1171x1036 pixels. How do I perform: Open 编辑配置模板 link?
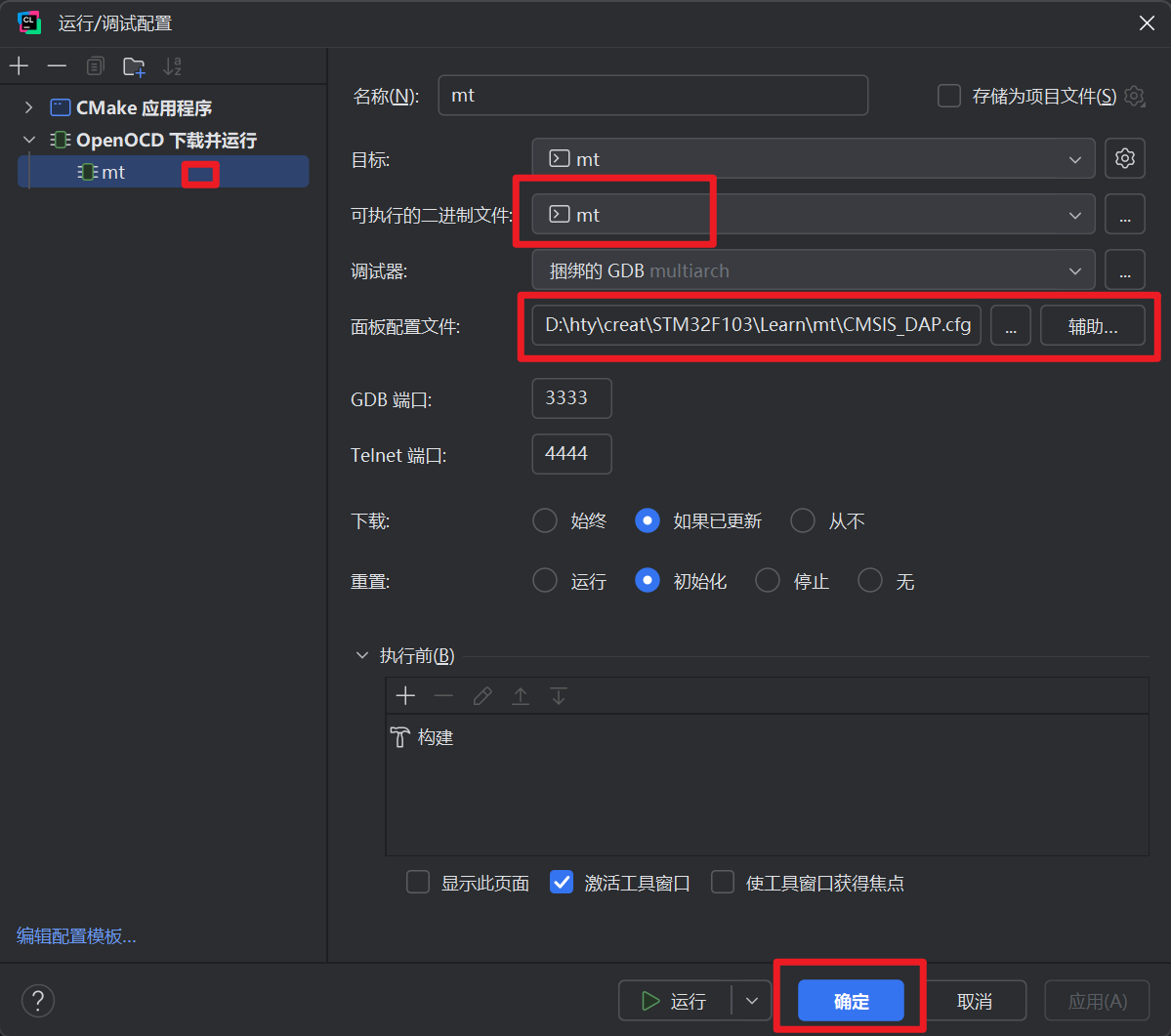[x=76, y=936]
